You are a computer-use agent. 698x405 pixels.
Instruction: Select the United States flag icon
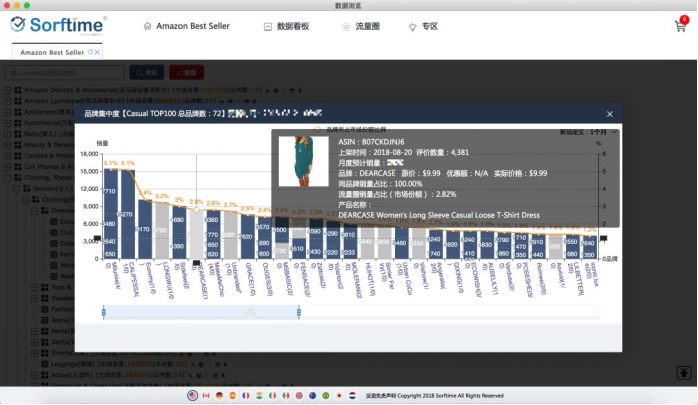tap(192, 395)
